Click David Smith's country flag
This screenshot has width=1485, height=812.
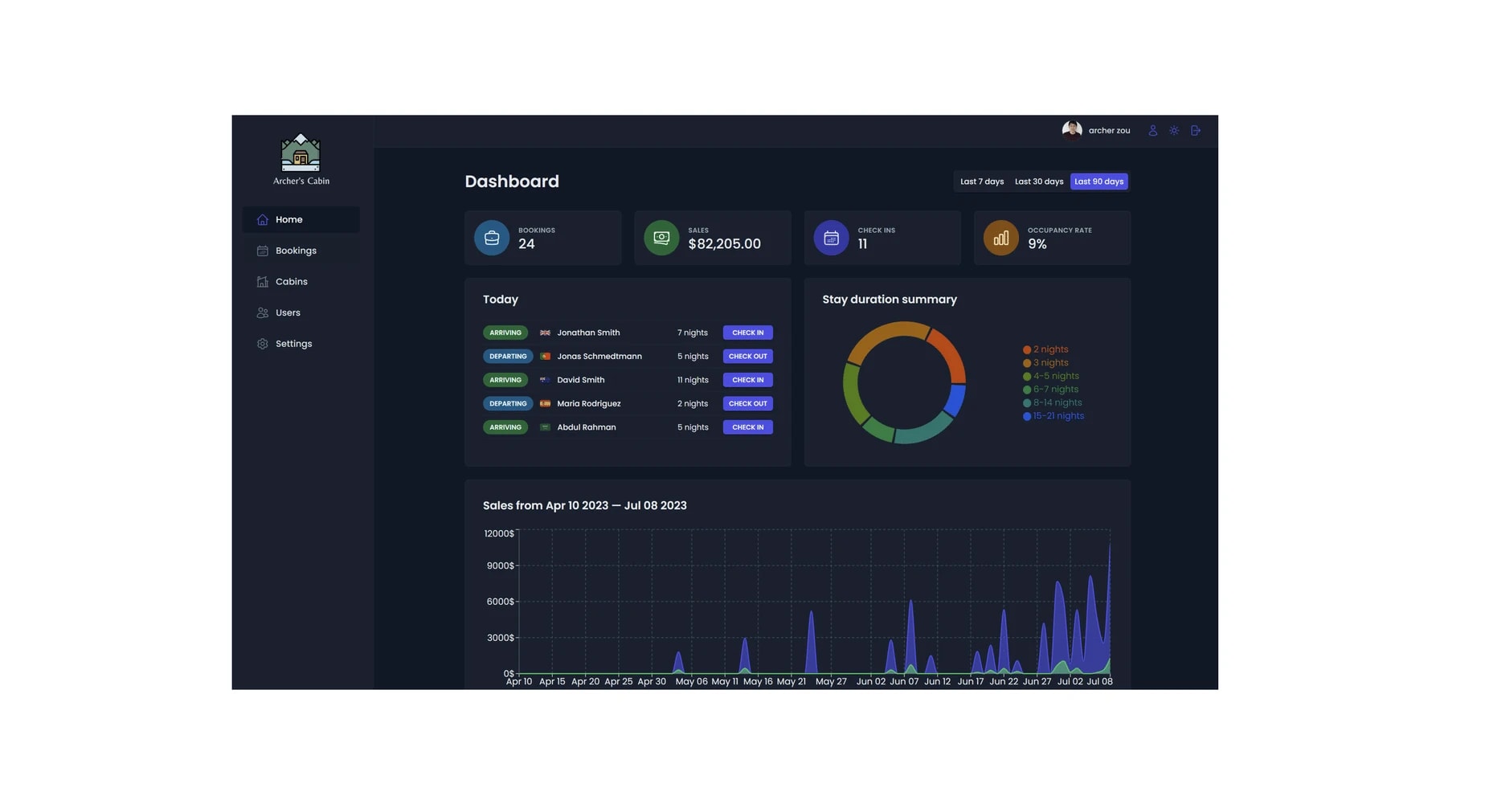point(545,380)
